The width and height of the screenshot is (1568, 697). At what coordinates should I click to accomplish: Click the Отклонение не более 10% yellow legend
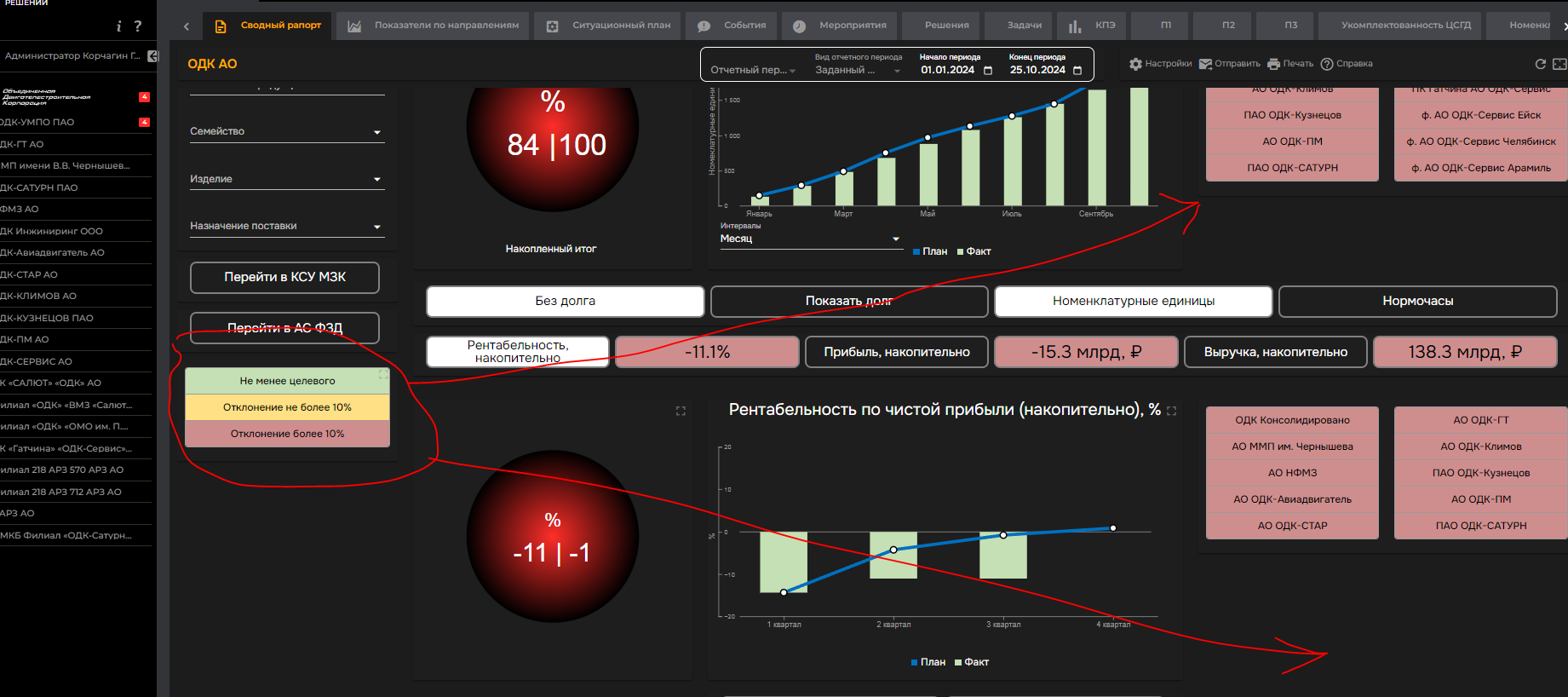point(287,407)
